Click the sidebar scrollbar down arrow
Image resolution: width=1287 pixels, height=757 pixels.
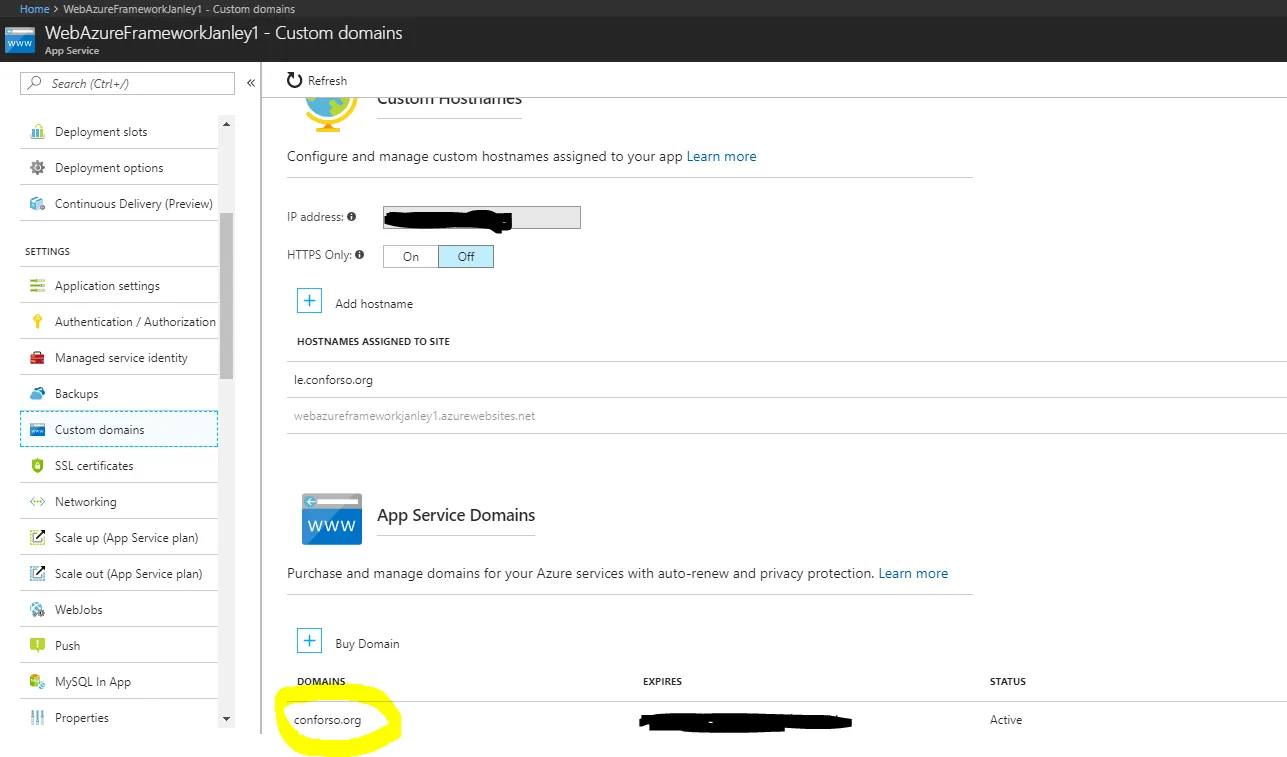pos(226,719)
